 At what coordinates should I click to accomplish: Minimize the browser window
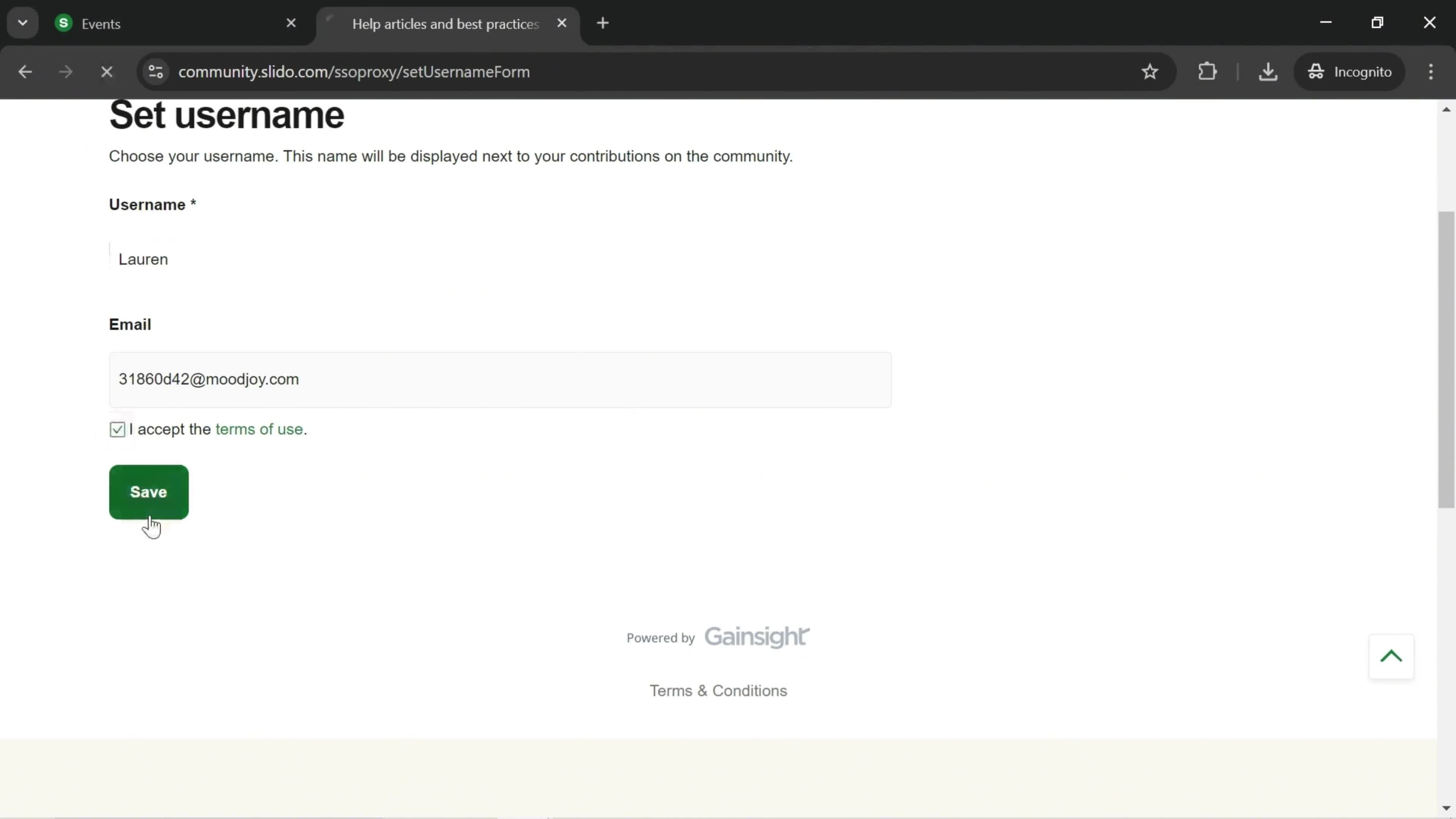1326,23
